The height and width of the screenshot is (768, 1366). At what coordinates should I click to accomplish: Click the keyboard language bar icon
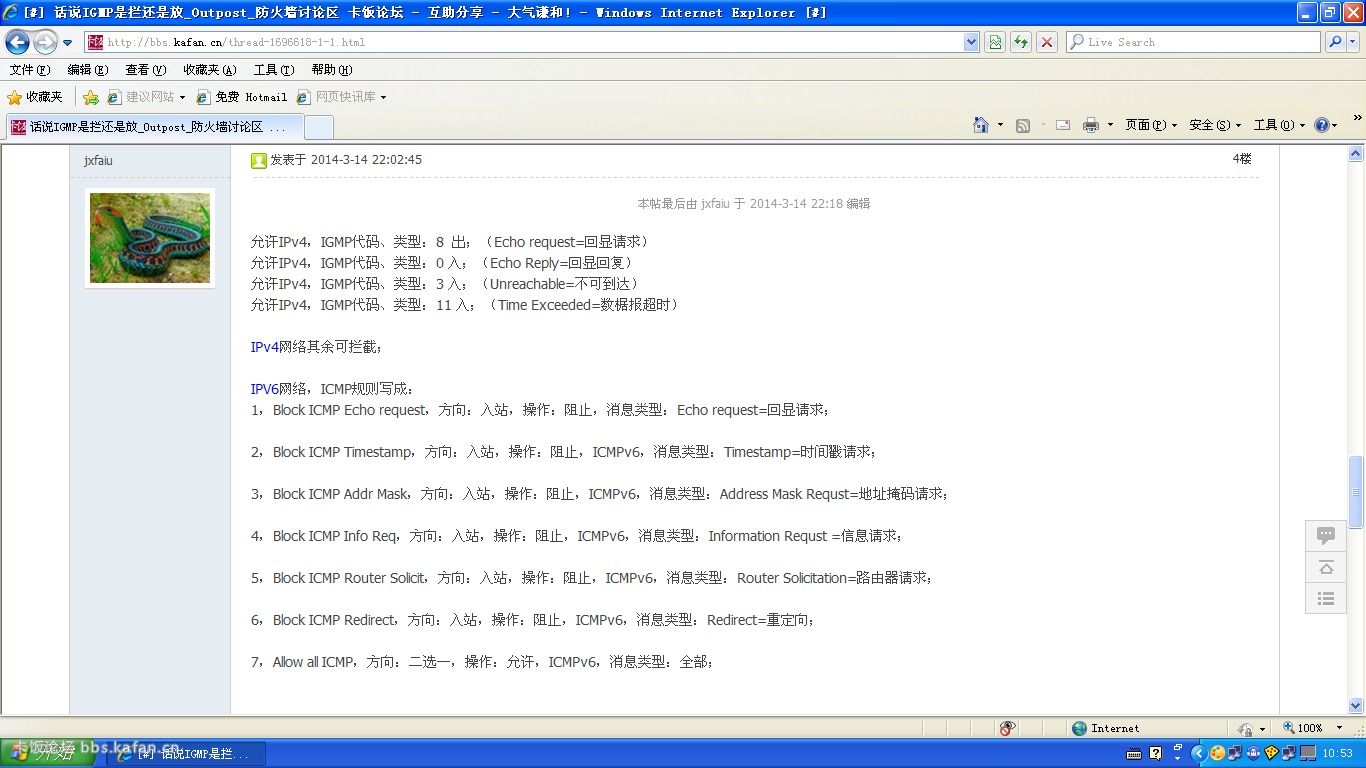(x=1136, y=753)
